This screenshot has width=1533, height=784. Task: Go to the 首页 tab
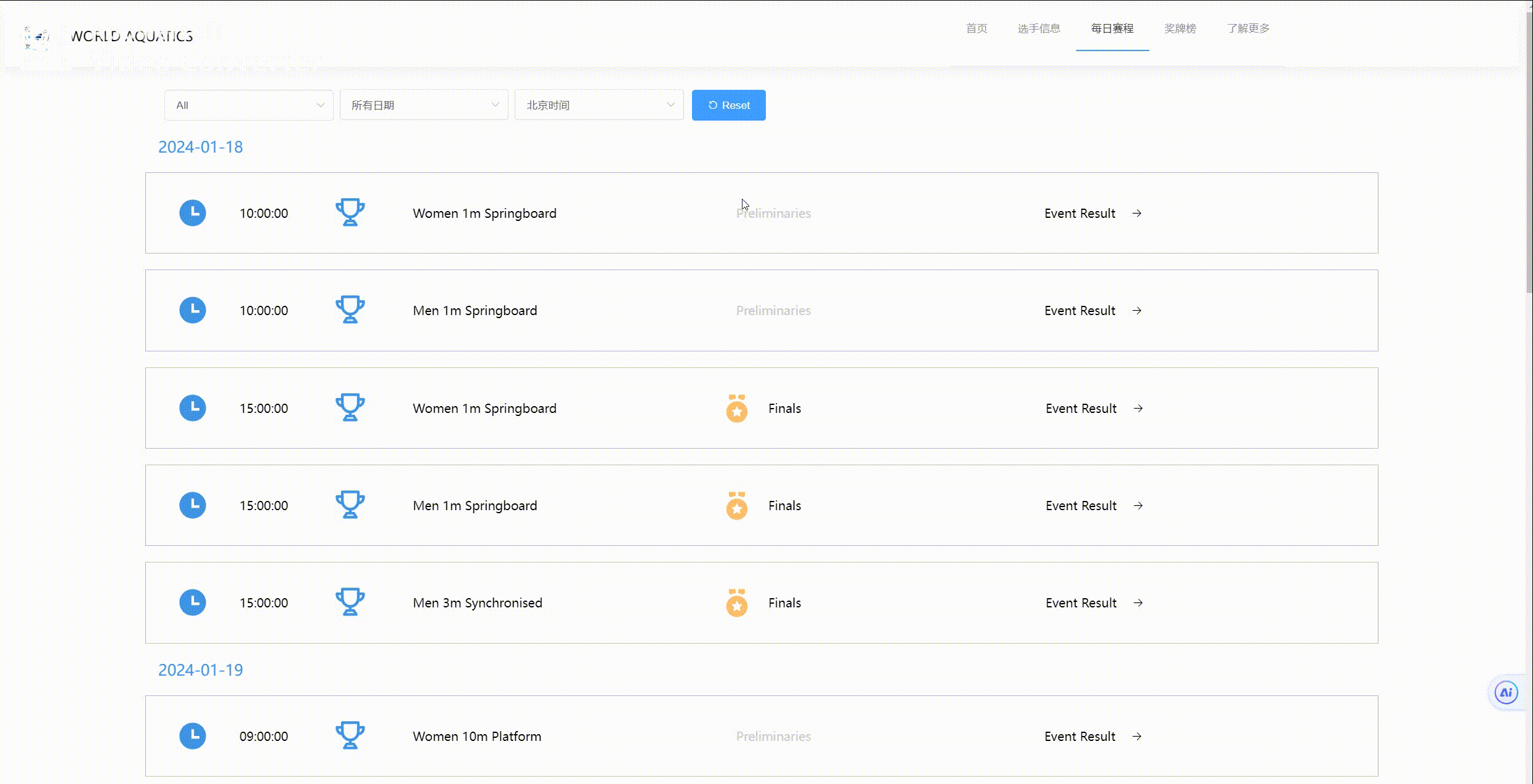point(976,28)
